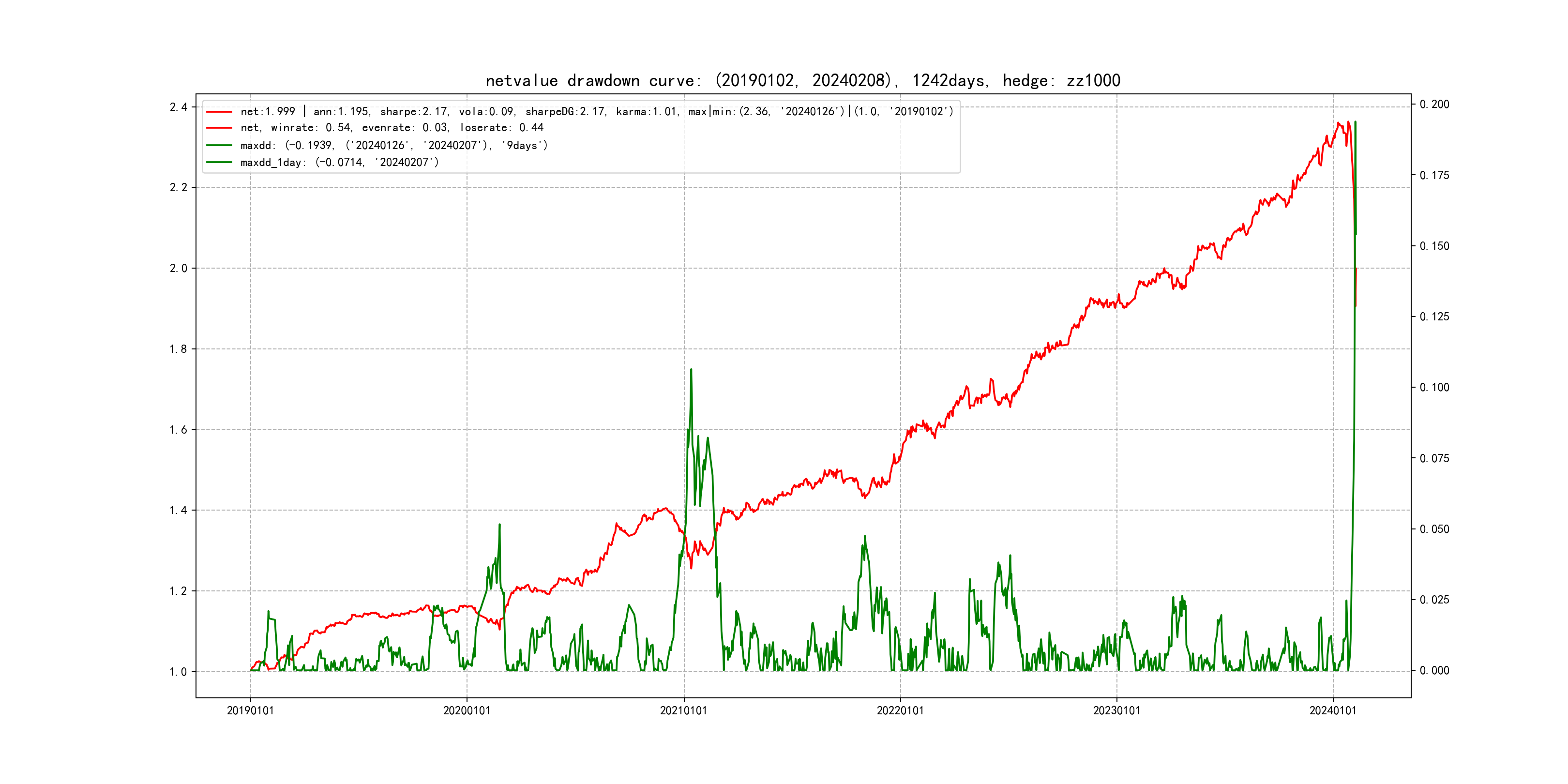Click the red swatch beside winrate legend entry
Image resolution: width=1568 pixels, height=784 pixels.
pyautogui.click(x=219, y=128)
